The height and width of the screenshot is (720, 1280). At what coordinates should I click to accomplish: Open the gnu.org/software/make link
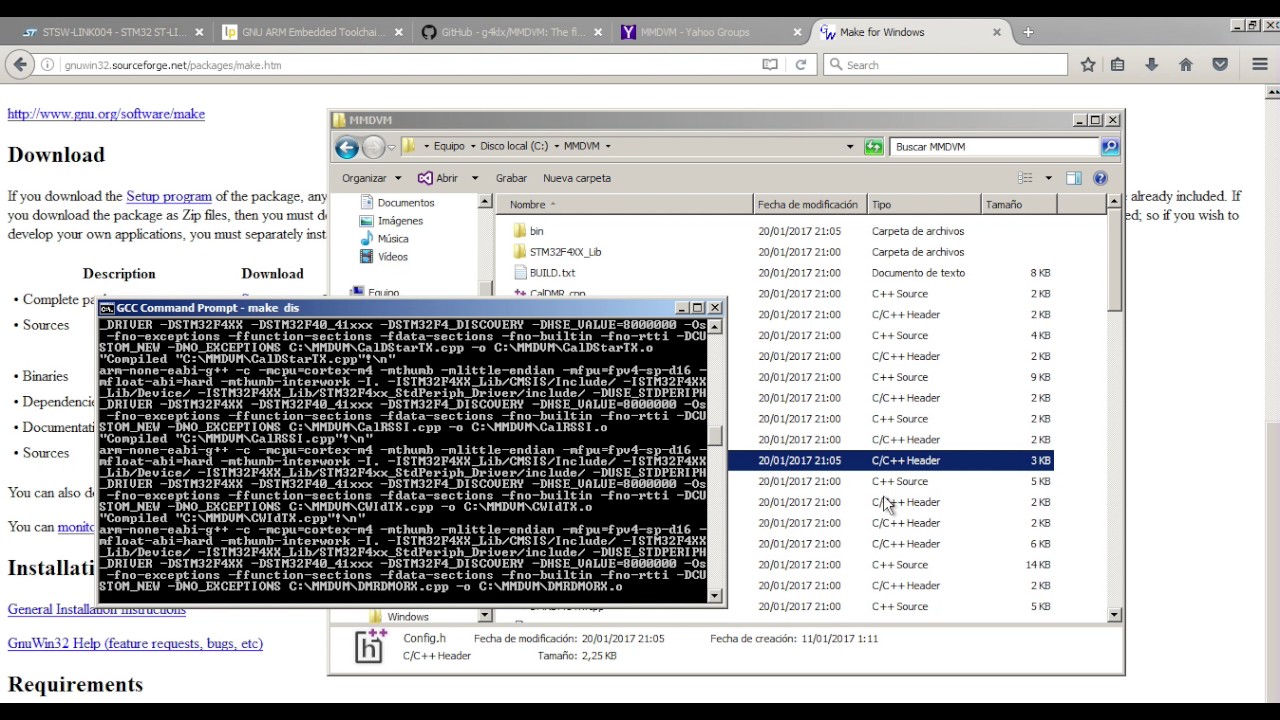106,114
